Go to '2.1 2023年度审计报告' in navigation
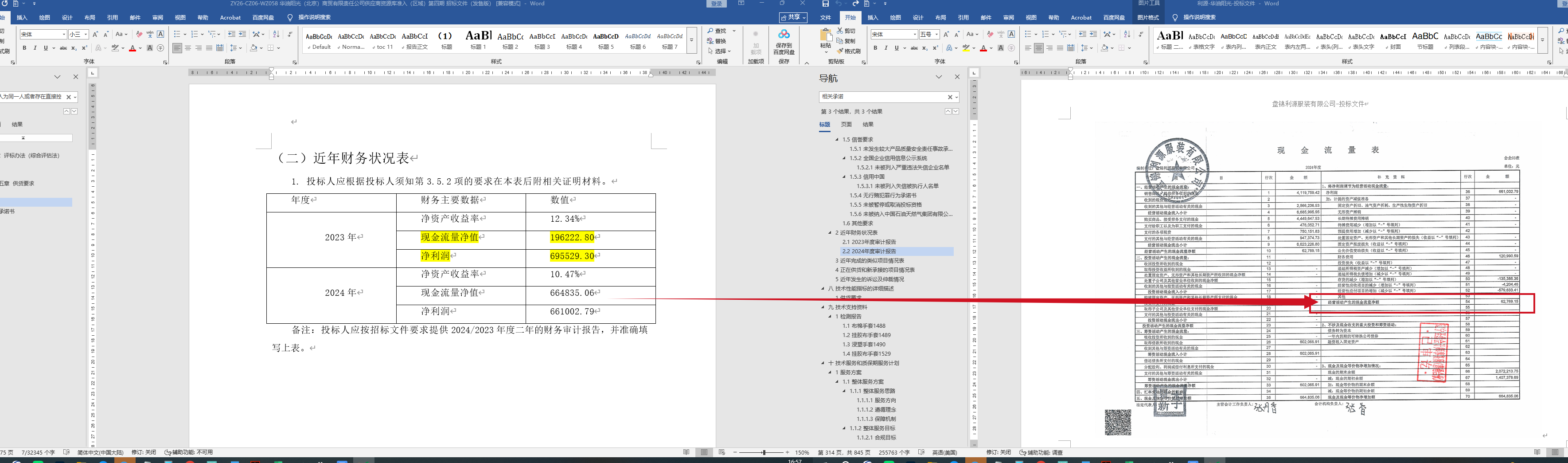This screenshot has width=1568, height=463. pyautogui.click(x=869, y=242)
